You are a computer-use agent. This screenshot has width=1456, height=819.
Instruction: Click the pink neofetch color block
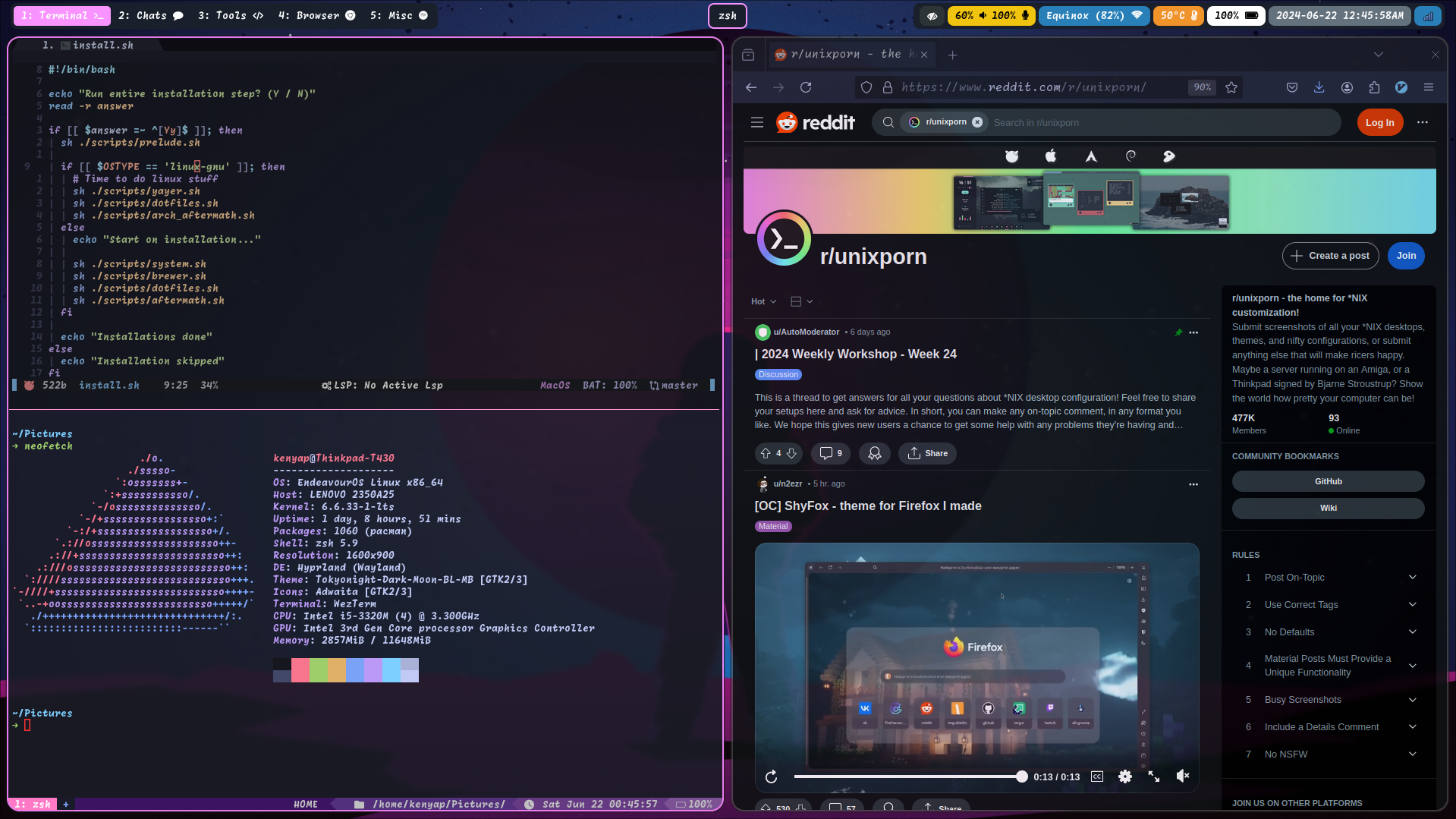click(300, 670)
